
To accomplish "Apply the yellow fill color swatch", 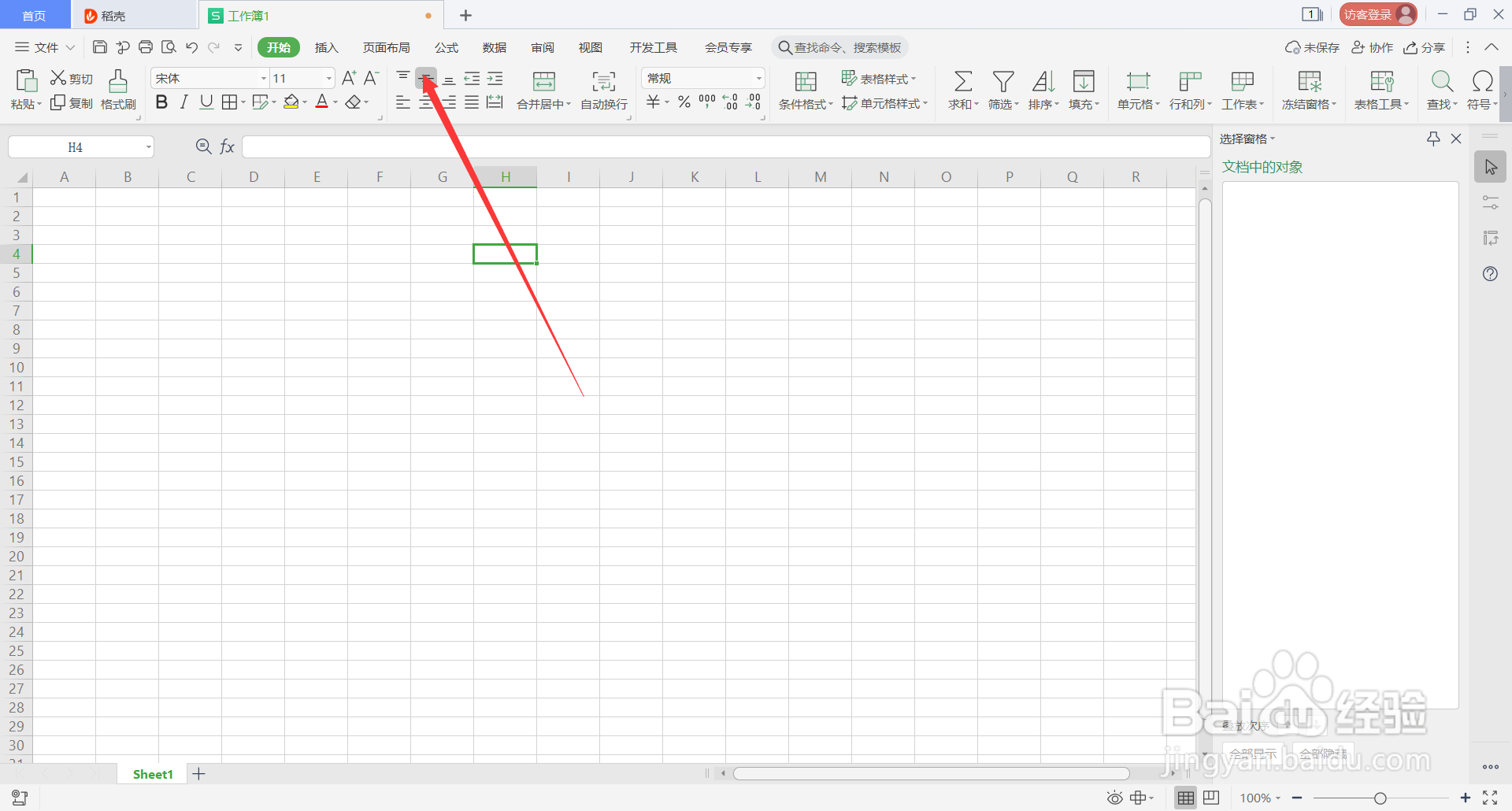I will 291,102.
